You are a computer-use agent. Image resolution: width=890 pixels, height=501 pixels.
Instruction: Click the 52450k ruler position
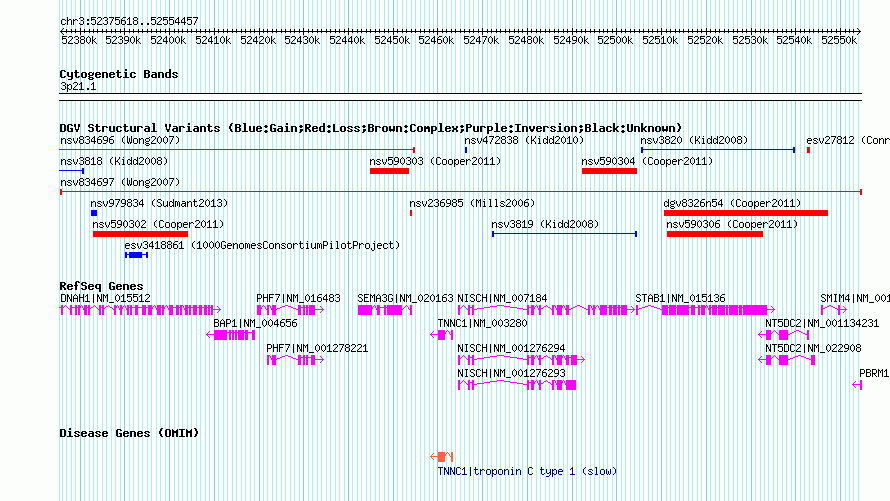(392, 40)
